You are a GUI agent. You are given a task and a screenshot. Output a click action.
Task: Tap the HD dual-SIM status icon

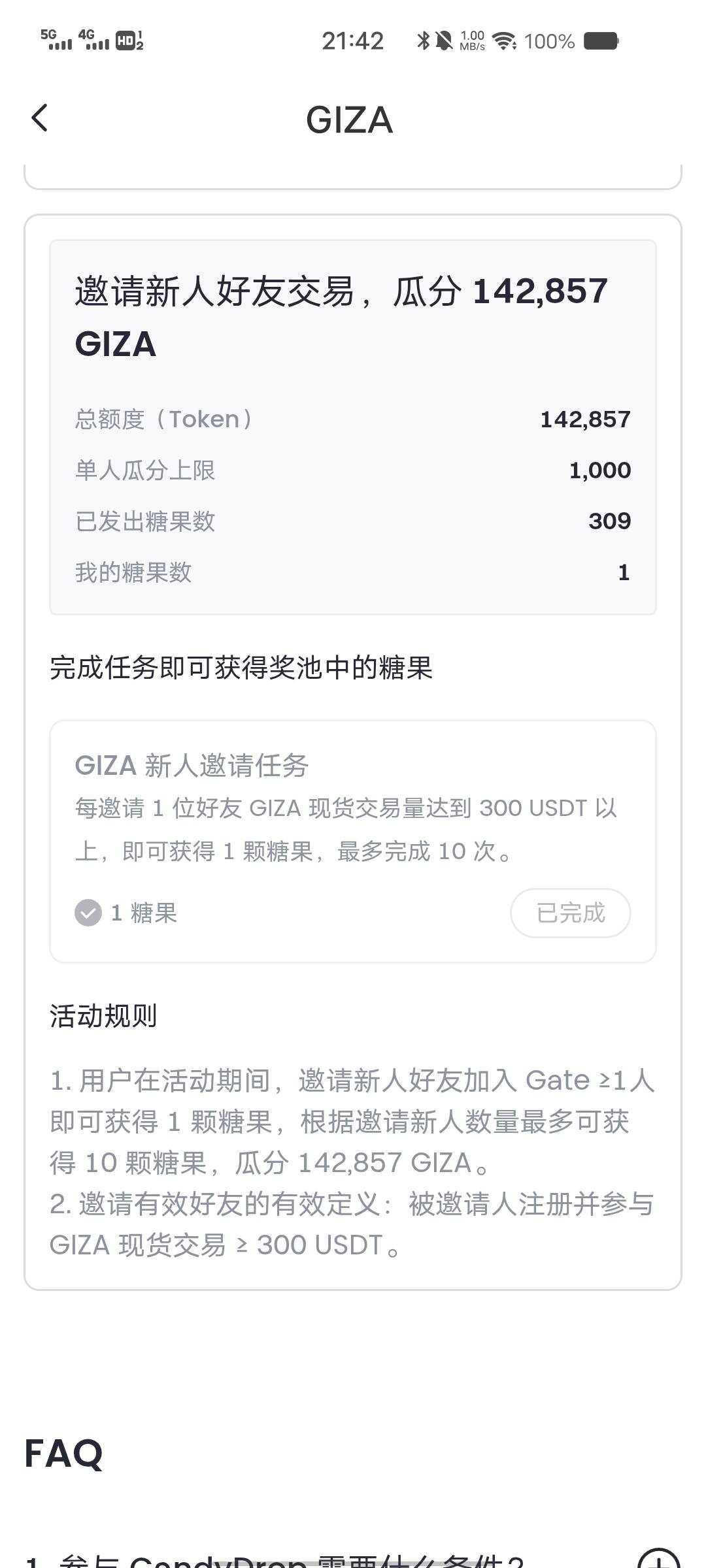129,41
